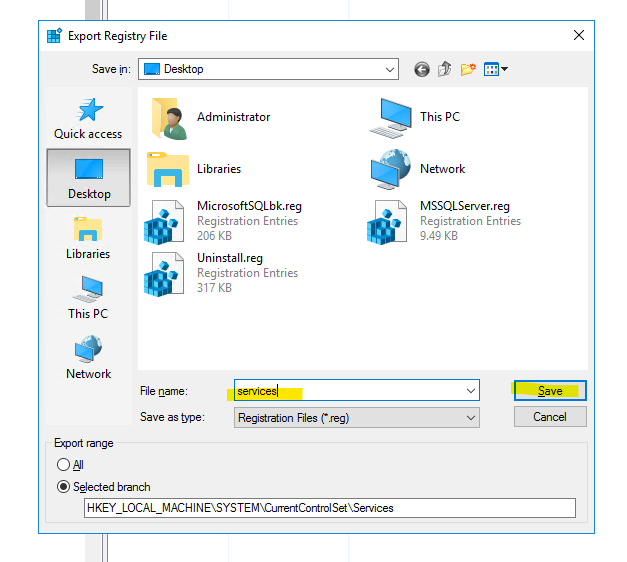Screen dimensions: 627x562
Task: Open the Save as type dropdown
Action: 357,418
